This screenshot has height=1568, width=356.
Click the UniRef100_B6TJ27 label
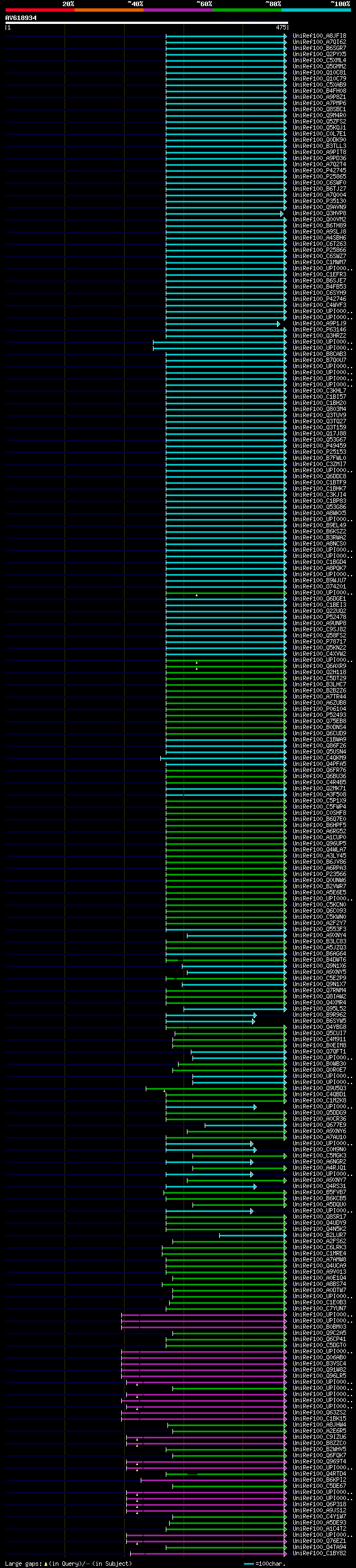(319, 189)
